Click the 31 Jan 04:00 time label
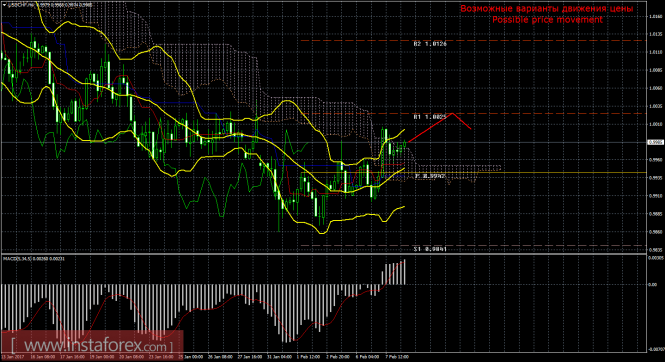The image size is (665, 362). tap(279, 357)
